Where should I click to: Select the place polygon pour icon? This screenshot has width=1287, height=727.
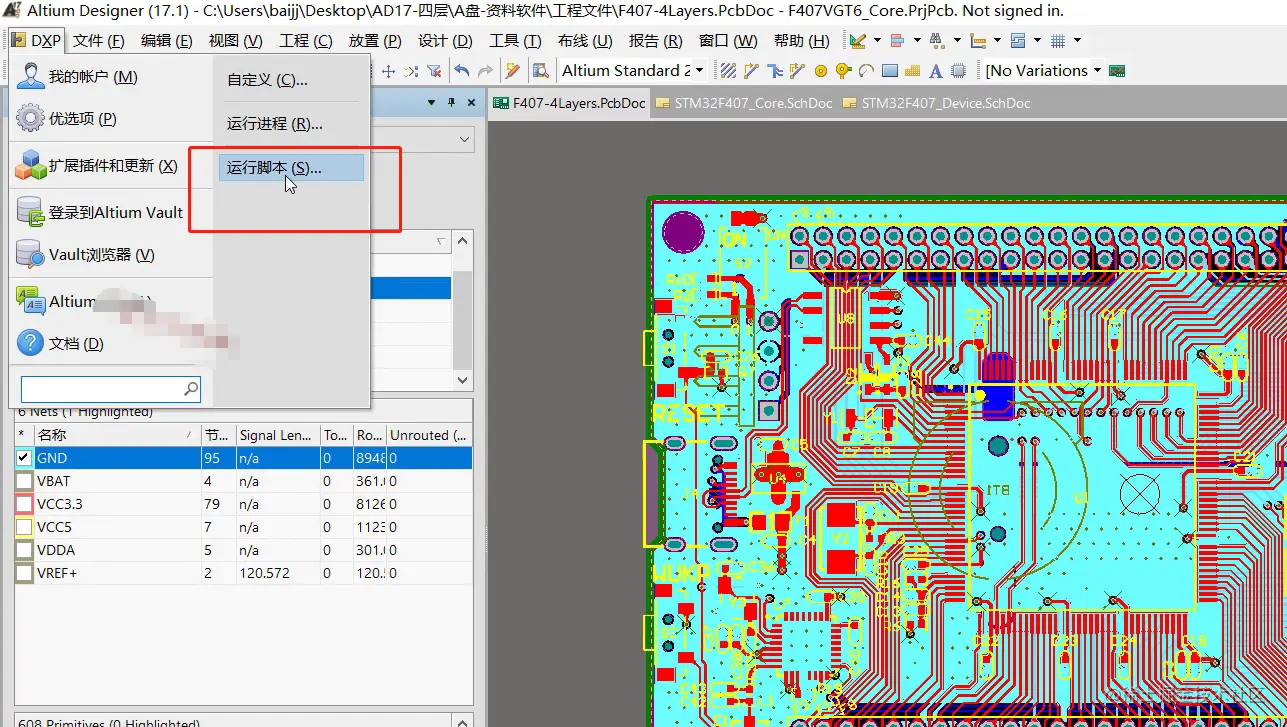point(912,71)
